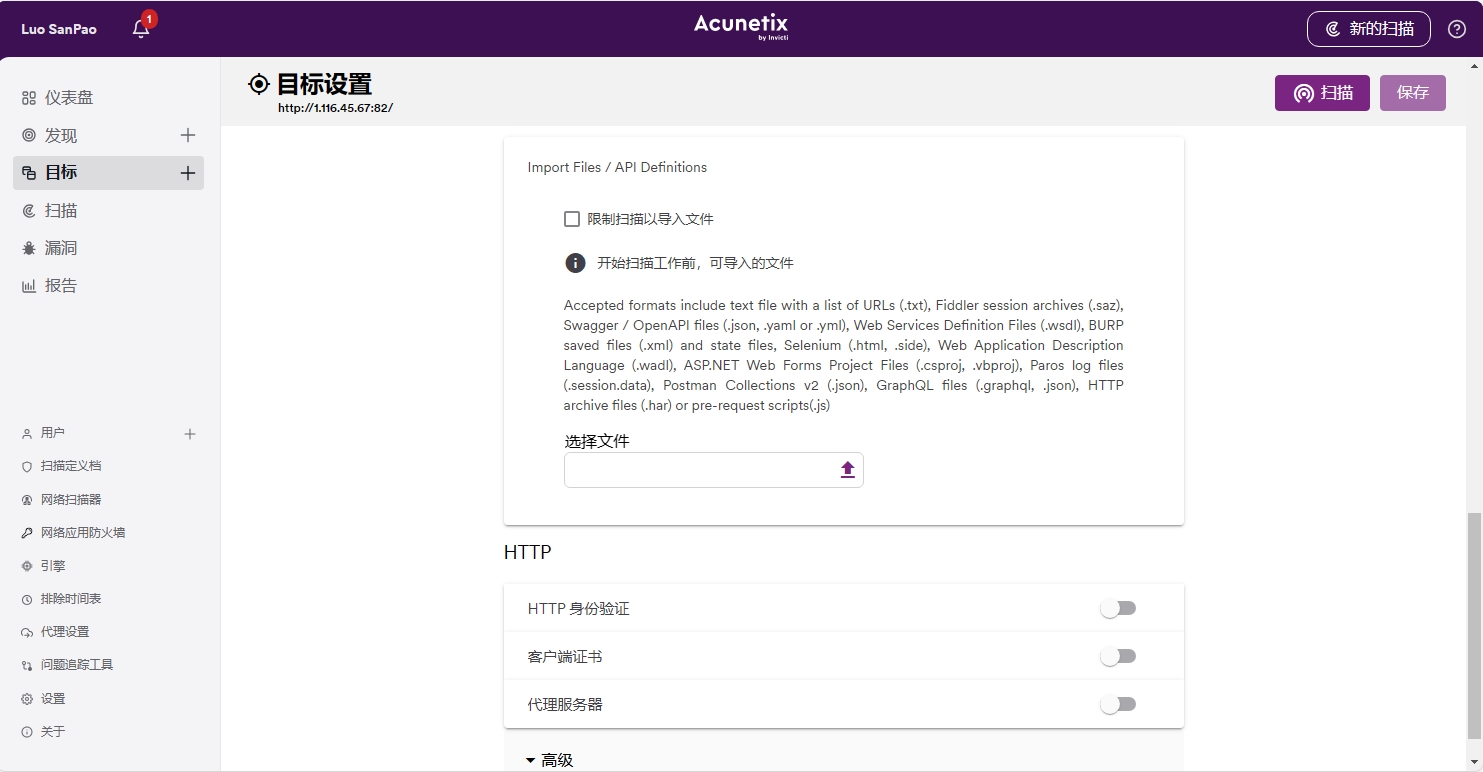1483x772 pixels.
Task: Open 代理设置 link
Action: click(x=65, y=632)
